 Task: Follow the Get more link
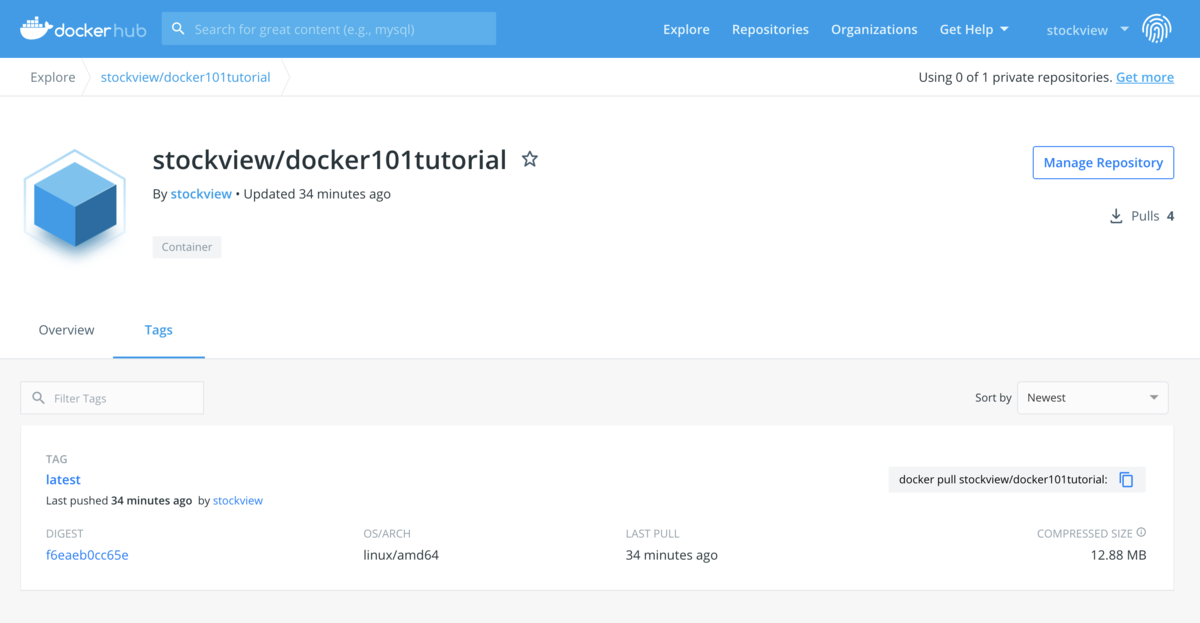coord(1145,77)
